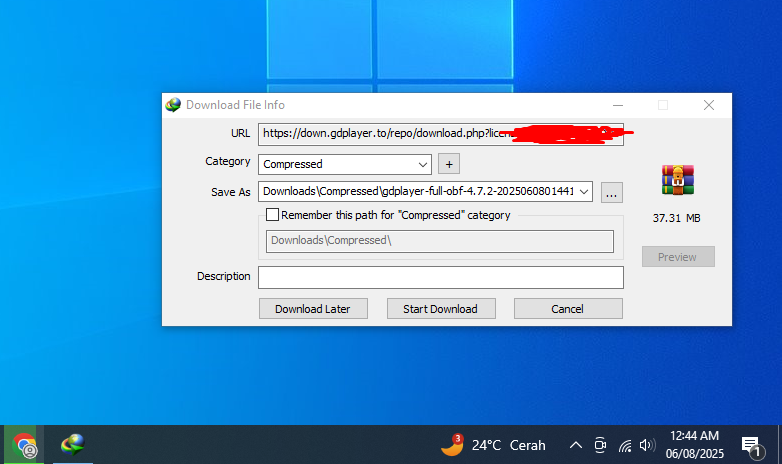Image resolution: width=782 pixels, height=464 pixels.
Task: Minimize the Download File Info window
Action: [618, 105]
